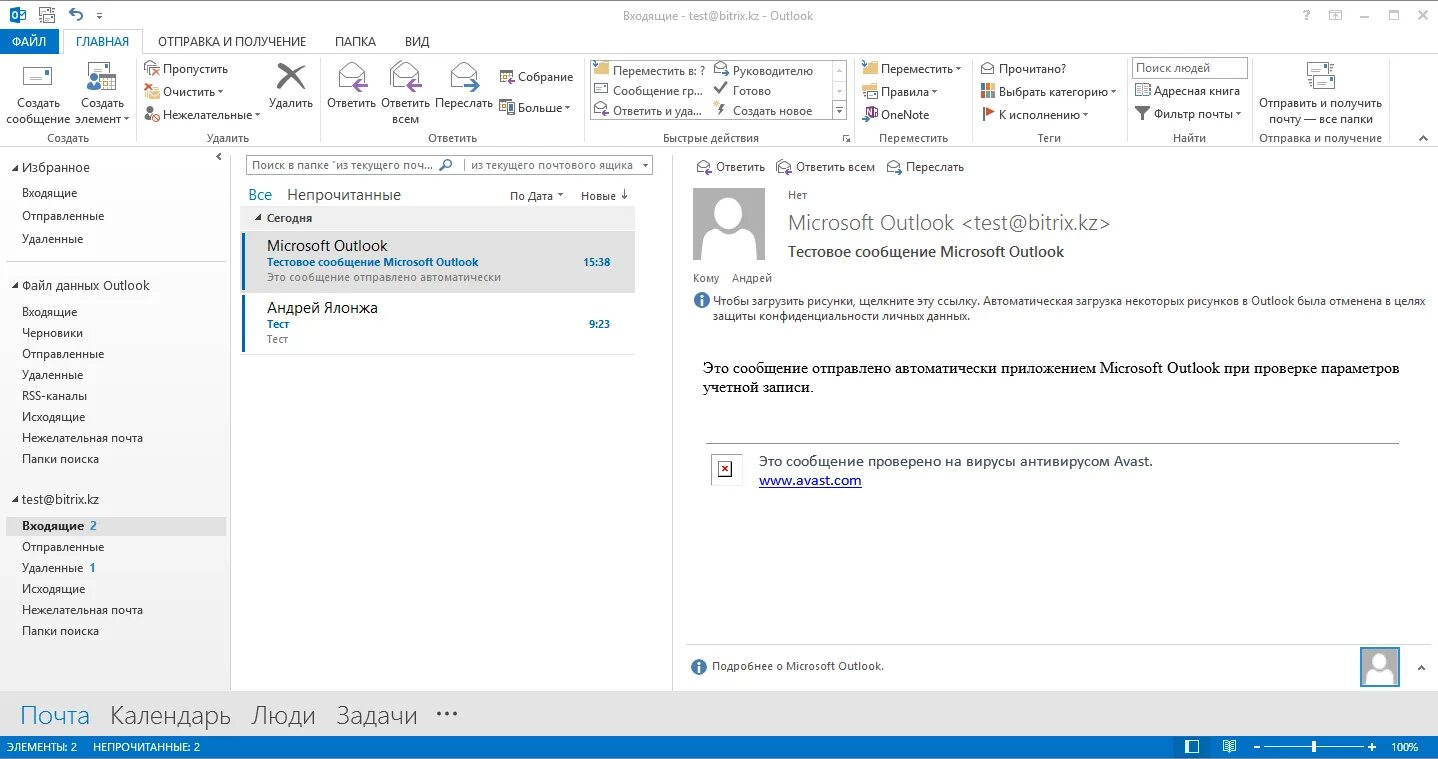1438x759 pixels.
Task: Click Send/Receive icon in quick access toolbar
Action: click(47, 15)
